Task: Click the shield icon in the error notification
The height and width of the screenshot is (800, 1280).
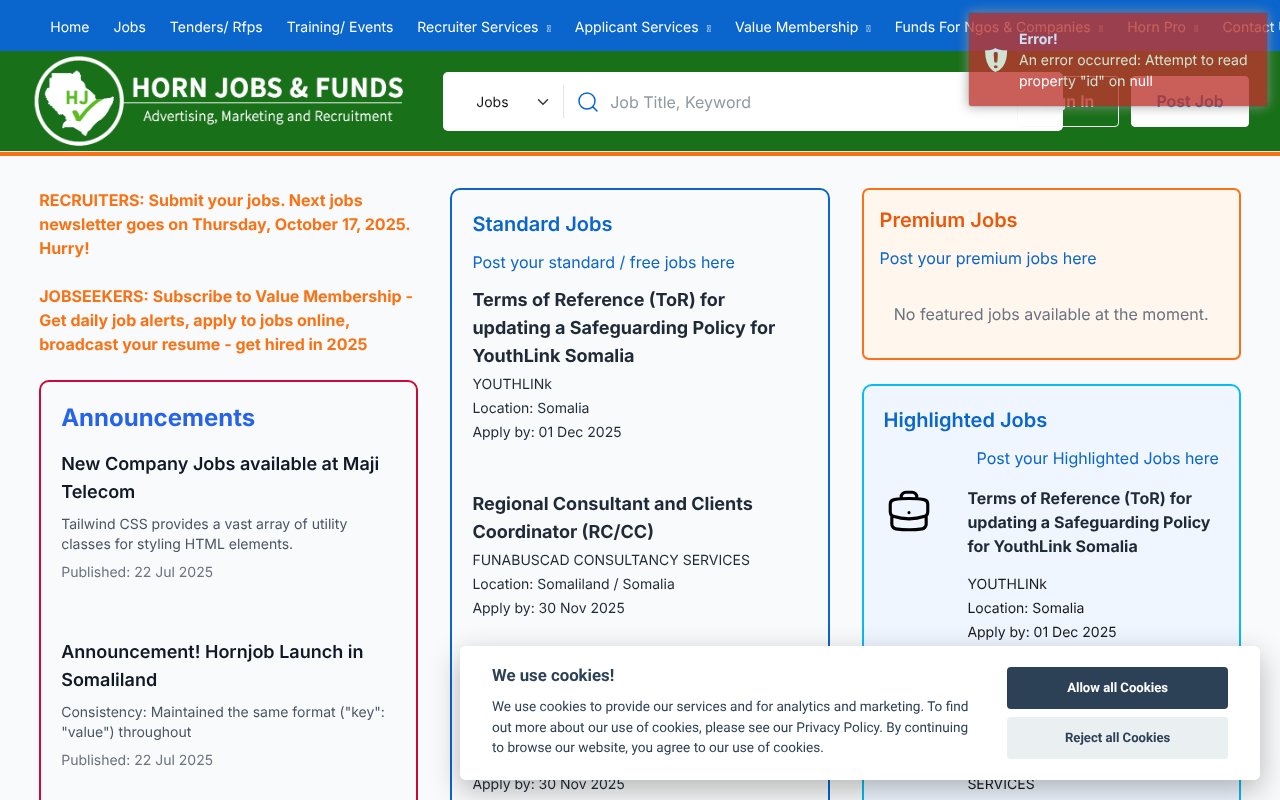Action: coord(995,59)
